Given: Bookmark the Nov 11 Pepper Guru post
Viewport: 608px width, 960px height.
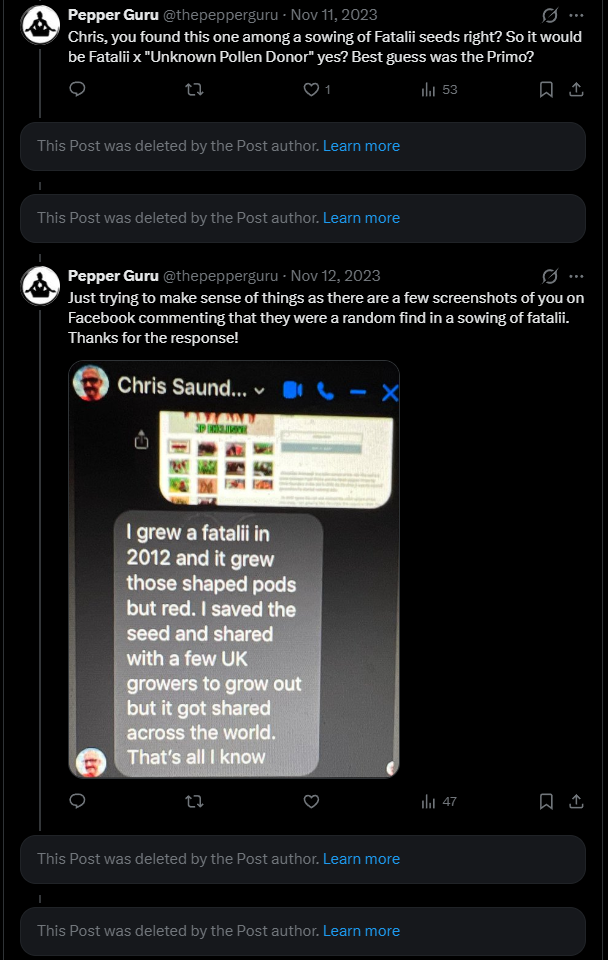Looking at the screenshot, I should 546,90.
